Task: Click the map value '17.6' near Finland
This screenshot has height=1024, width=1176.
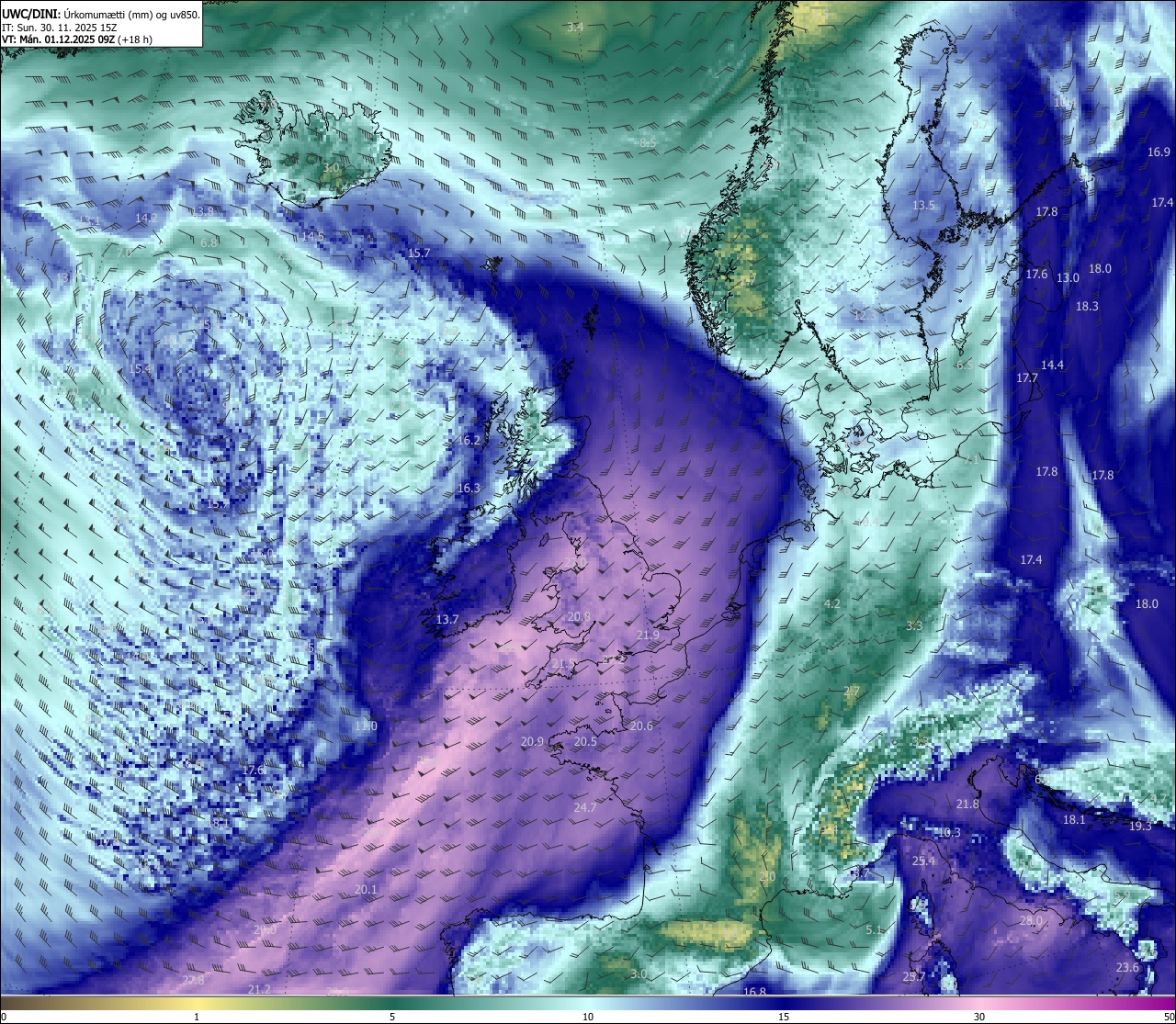Action: (1036, 275)
